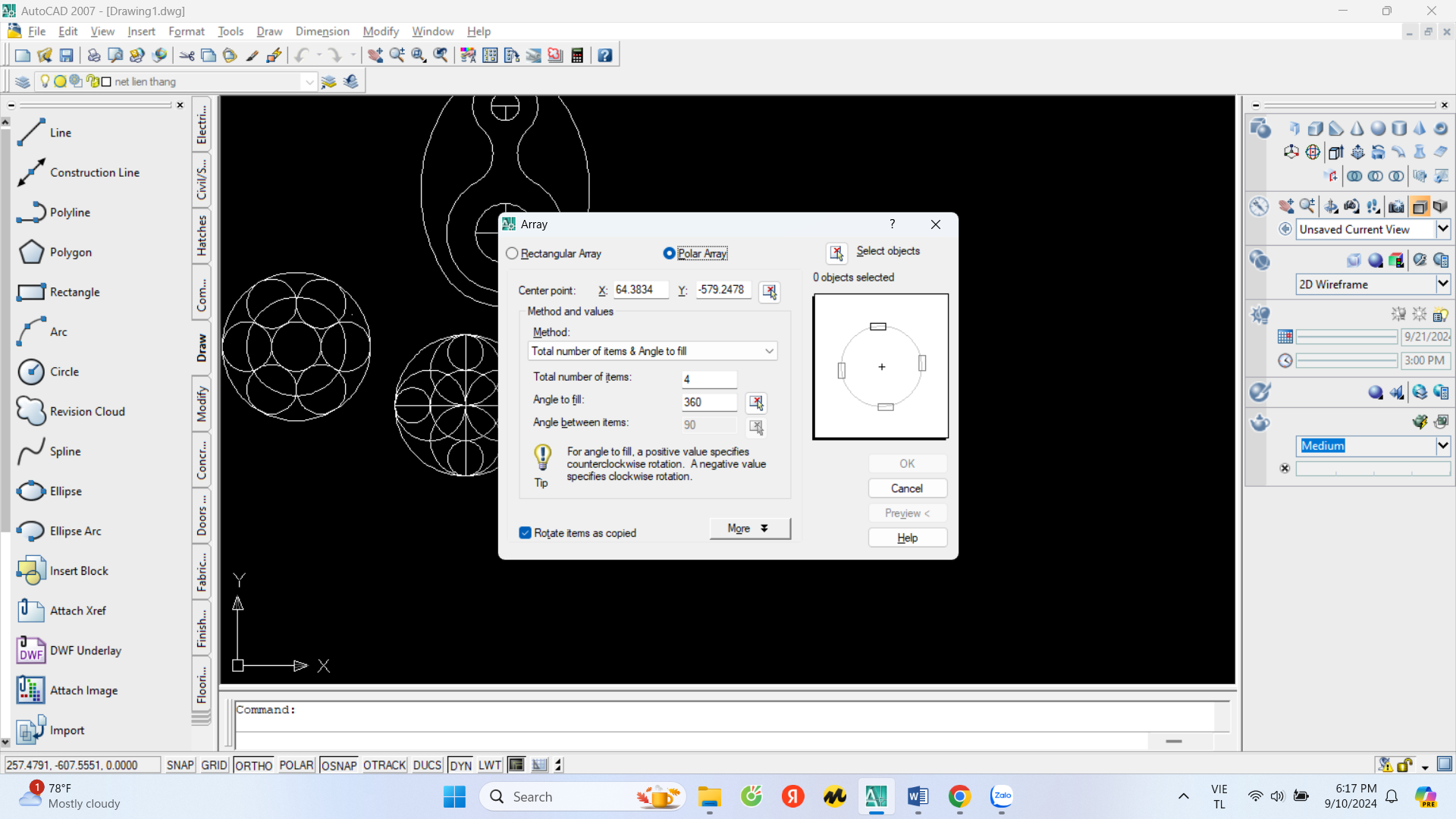This screenshot has height=819, width=1456.
Task: Select the Ellipse tool
Action: tap(49, 491)
